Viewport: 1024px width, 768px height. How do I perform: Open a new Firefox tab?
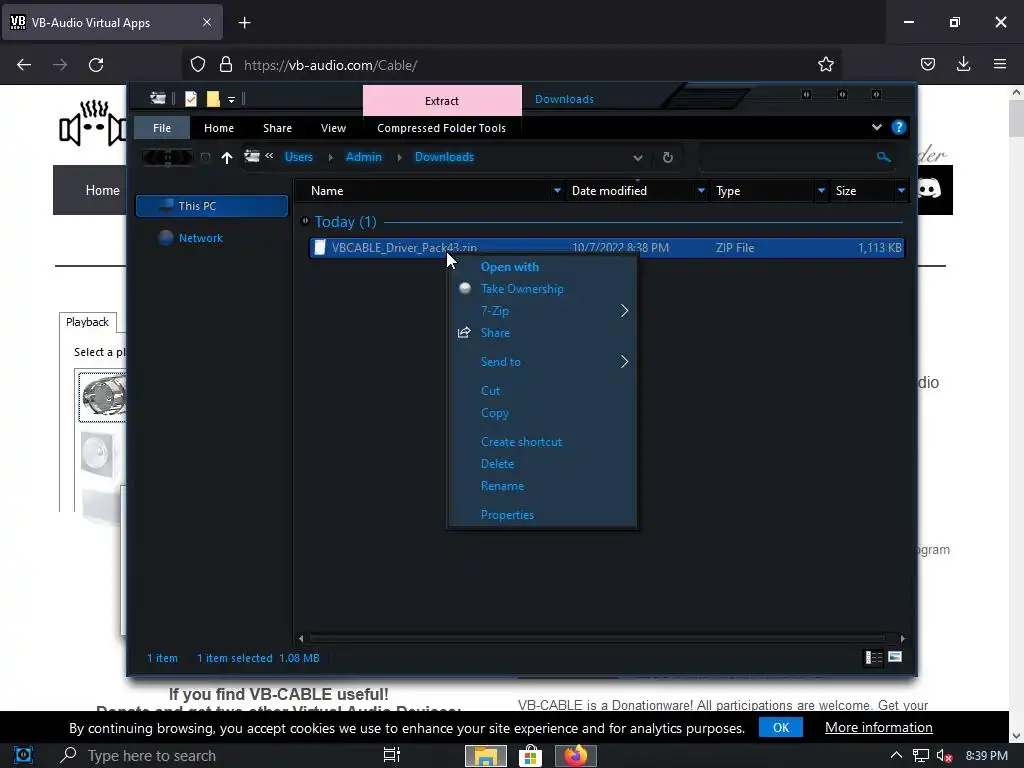pos(244,23)
